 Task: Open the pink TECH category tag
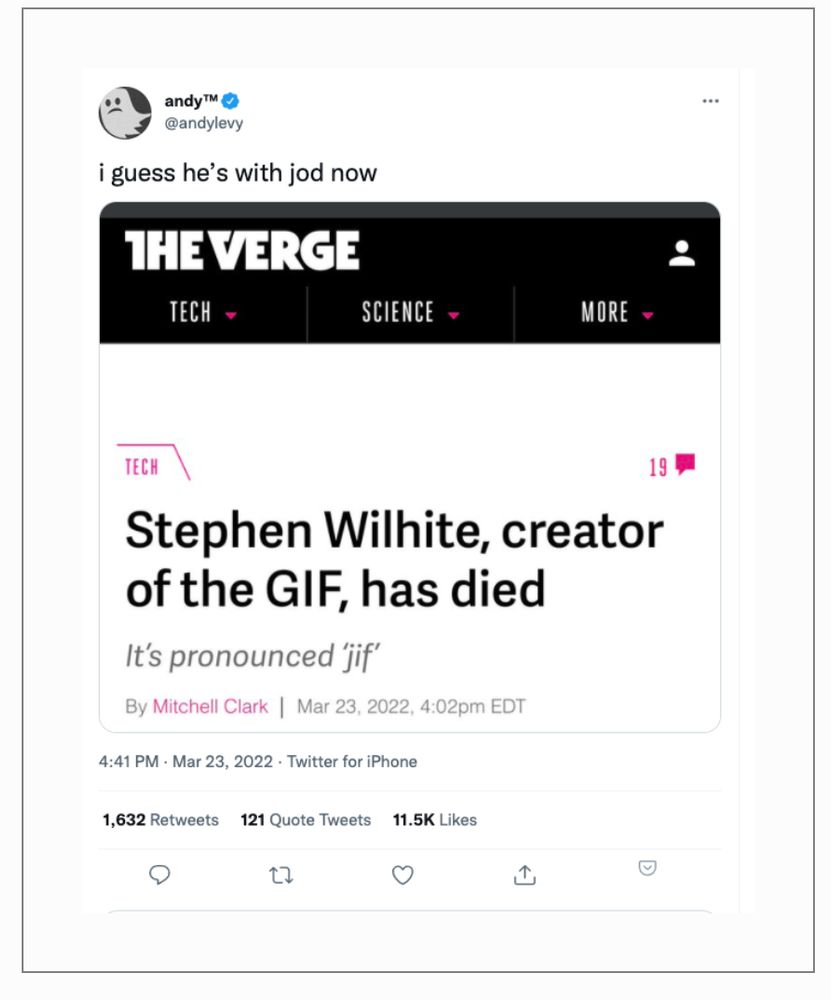coord(142,467)
